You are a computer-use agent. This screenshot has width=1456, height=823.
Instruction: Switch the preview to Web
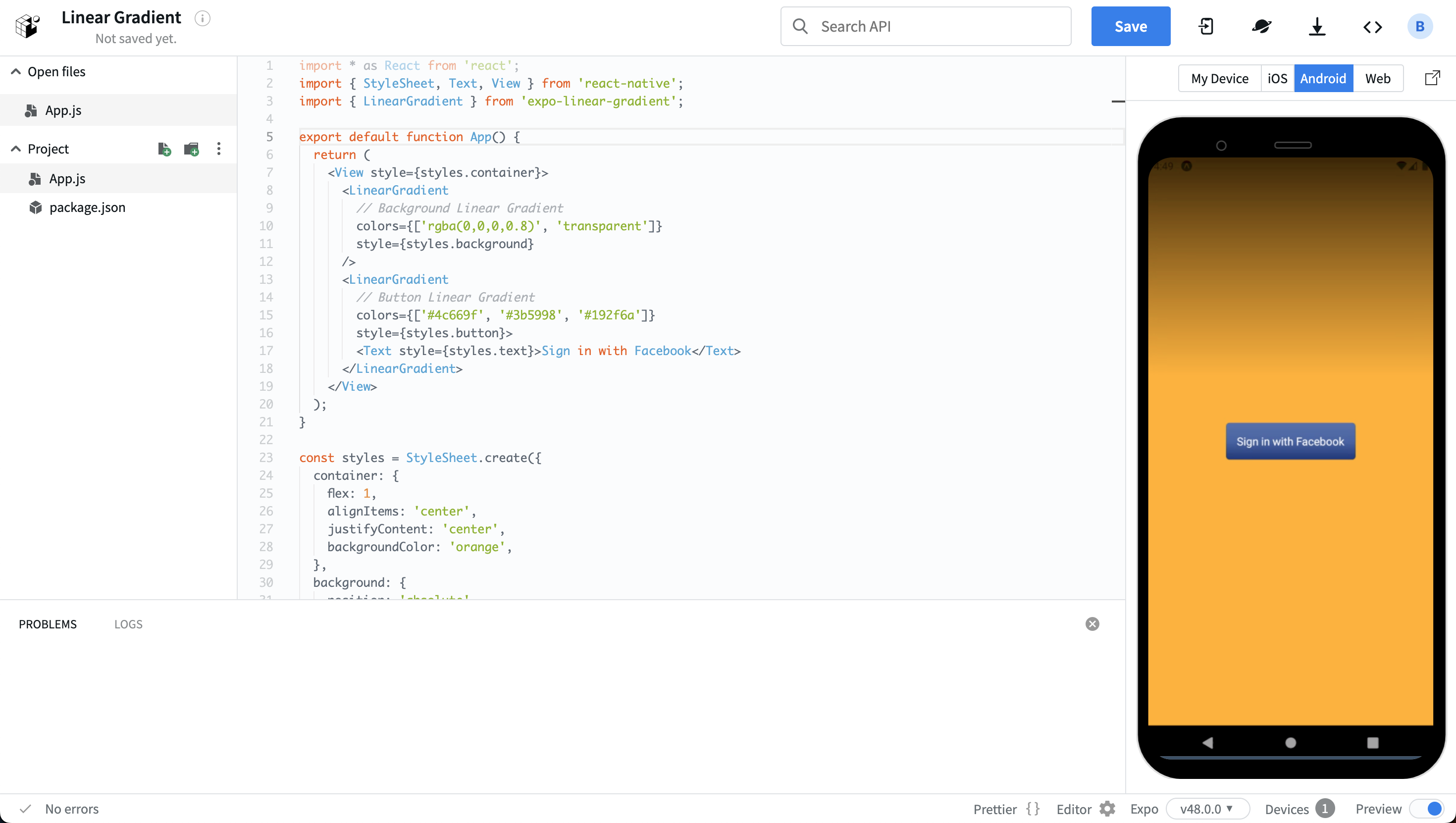1377,78
